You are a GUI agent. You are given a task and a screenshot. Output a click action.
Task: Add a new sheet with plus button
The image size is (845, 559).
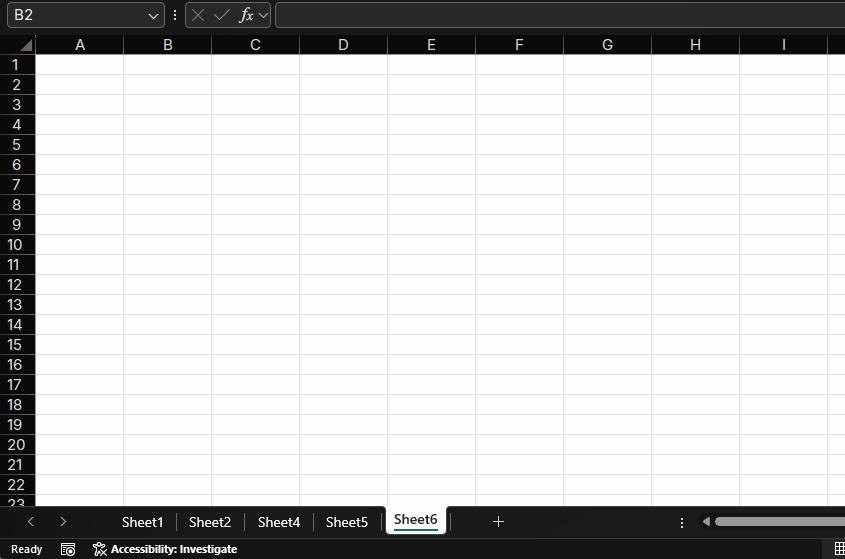[x=498, y=521]
